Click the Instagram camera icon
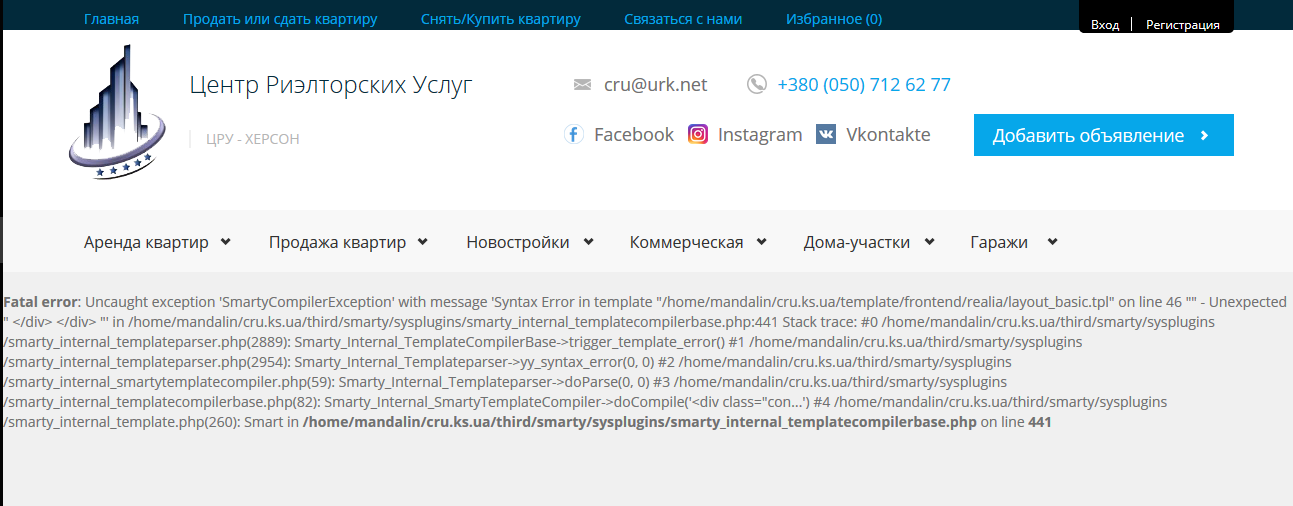The width and height of the screenshot is (1293, 506). (698, 134)
